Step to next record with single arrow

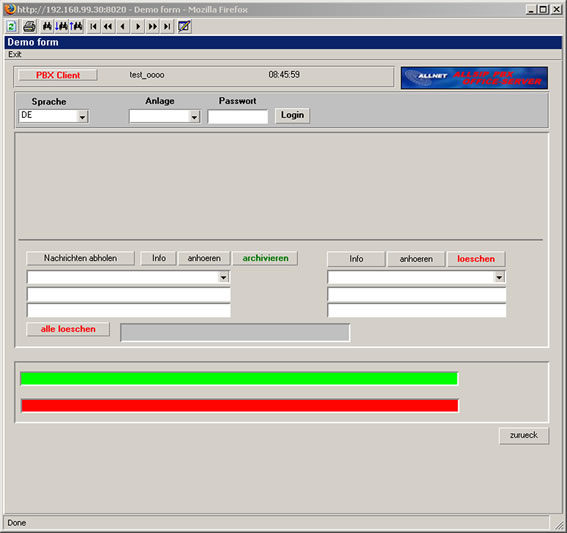tap(138, 26)
